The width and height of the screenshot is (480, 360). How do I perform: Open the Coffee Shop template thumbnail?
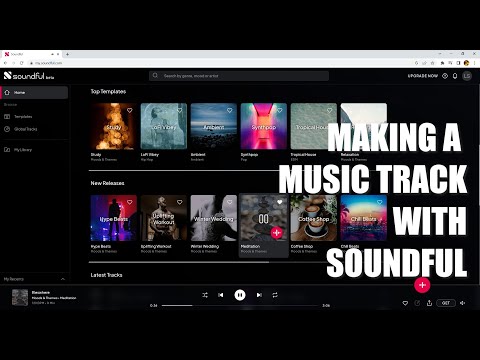tap(314, 218)
